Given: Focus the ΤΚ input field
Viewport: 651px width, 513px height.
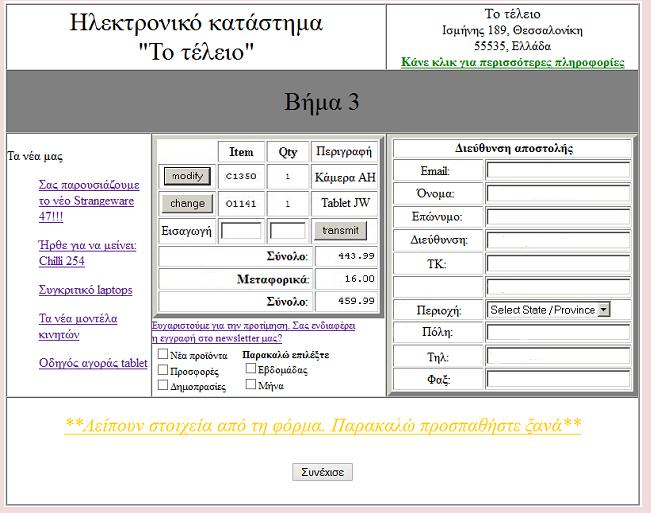Looking at the screenshot, I should tap(558, 264).
